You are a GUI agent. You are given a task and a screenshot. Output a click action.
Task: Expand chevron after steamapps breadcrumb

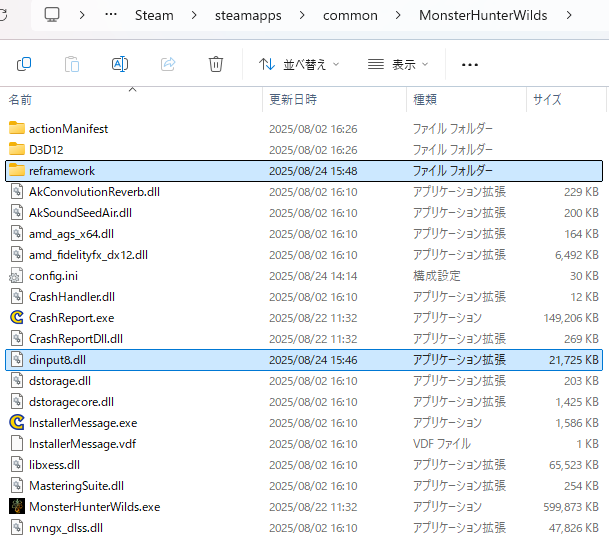(x=302, y=15)
